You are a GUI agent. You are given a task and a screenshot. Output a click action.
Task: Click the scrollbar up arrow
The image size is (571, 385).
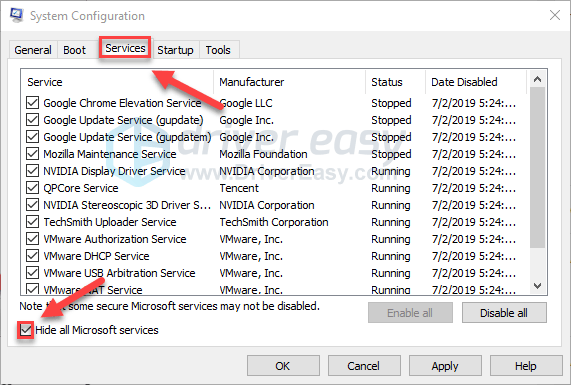pyautogui.click(x=537, y=79)
